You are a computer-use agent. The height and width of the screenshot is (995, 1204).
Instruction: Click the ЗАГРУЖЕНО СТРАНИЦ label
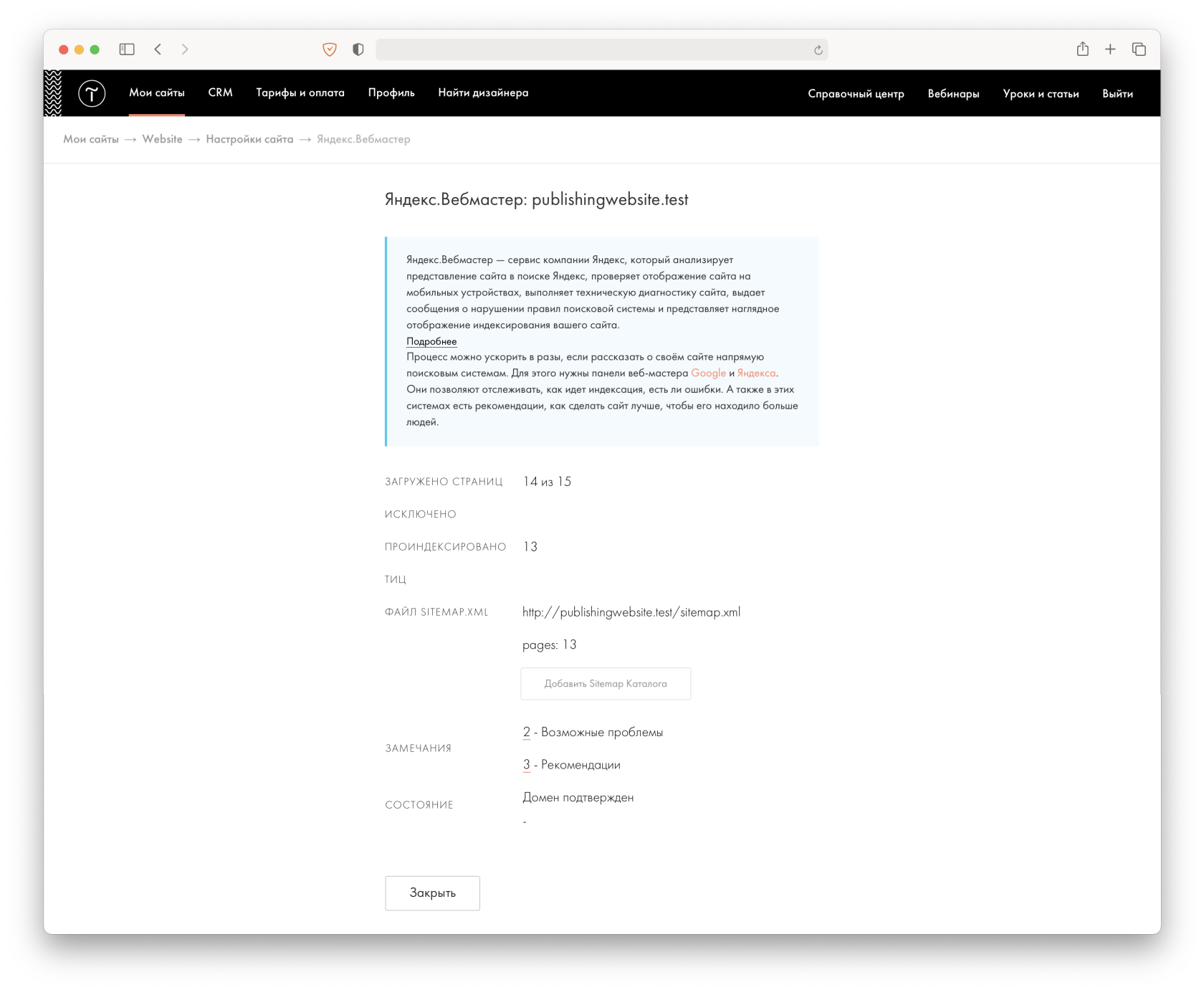(444, 482)
